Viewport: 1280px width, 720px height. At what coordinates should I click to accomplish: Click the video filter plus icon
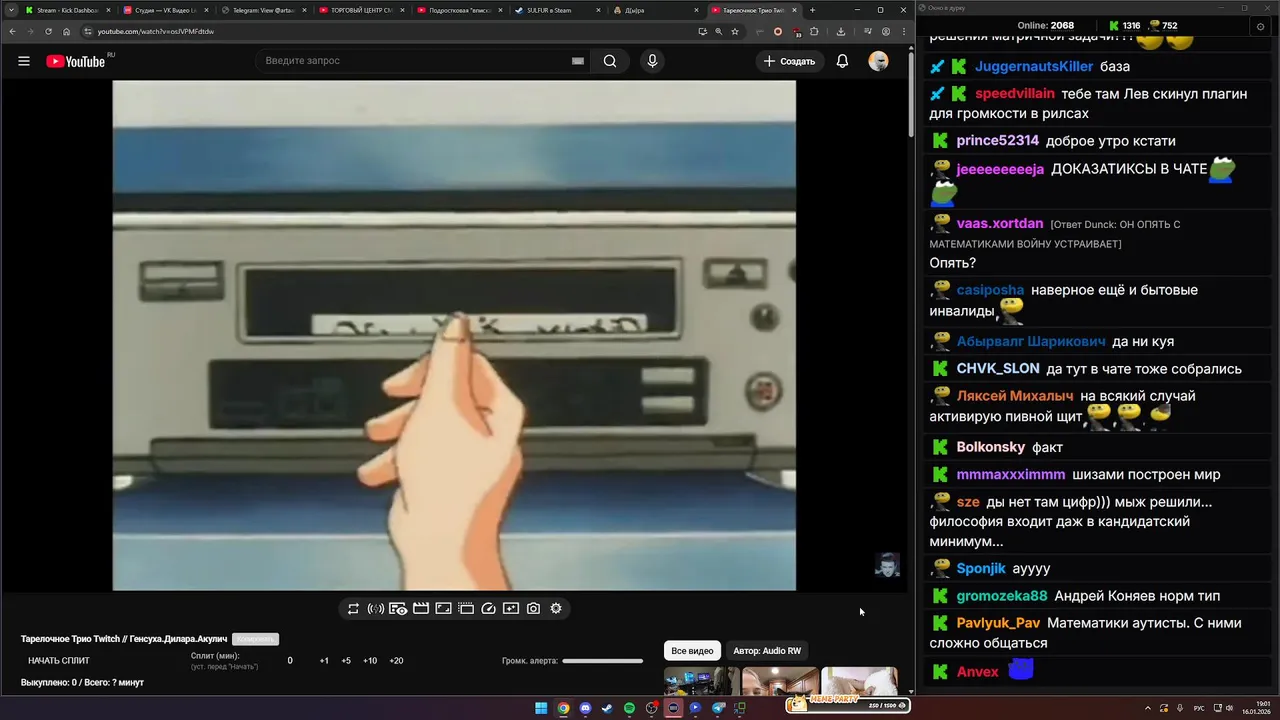[x=511, y=608]
